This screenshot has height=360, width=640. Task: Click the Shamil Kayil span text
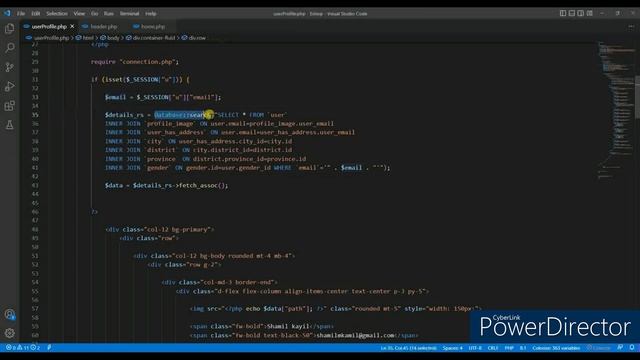[x=288, y=326]
